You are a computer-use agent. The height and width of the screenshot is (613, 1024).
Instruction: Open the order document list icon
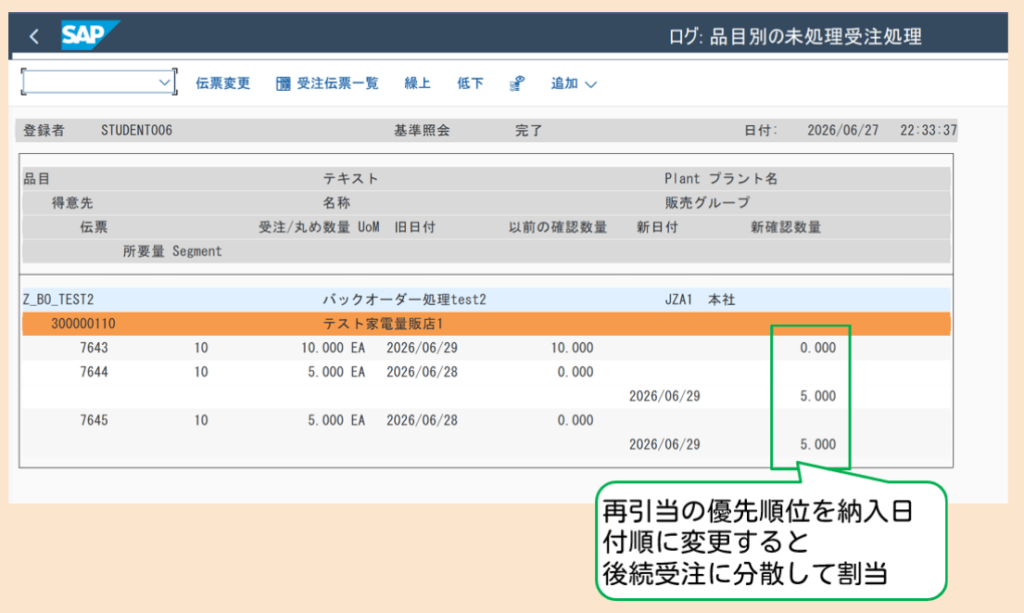(x=283, y=84)
